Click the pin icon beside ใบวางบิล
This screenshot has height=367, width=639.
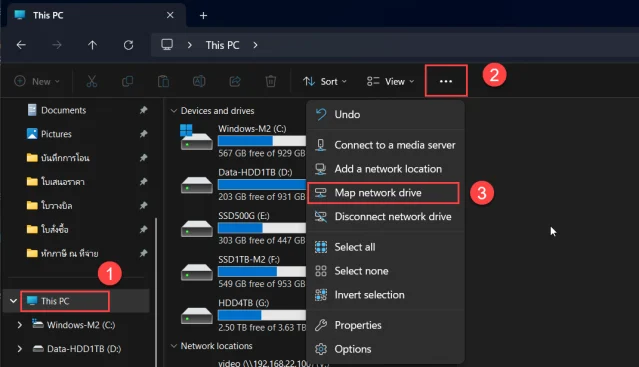(143, 205)
